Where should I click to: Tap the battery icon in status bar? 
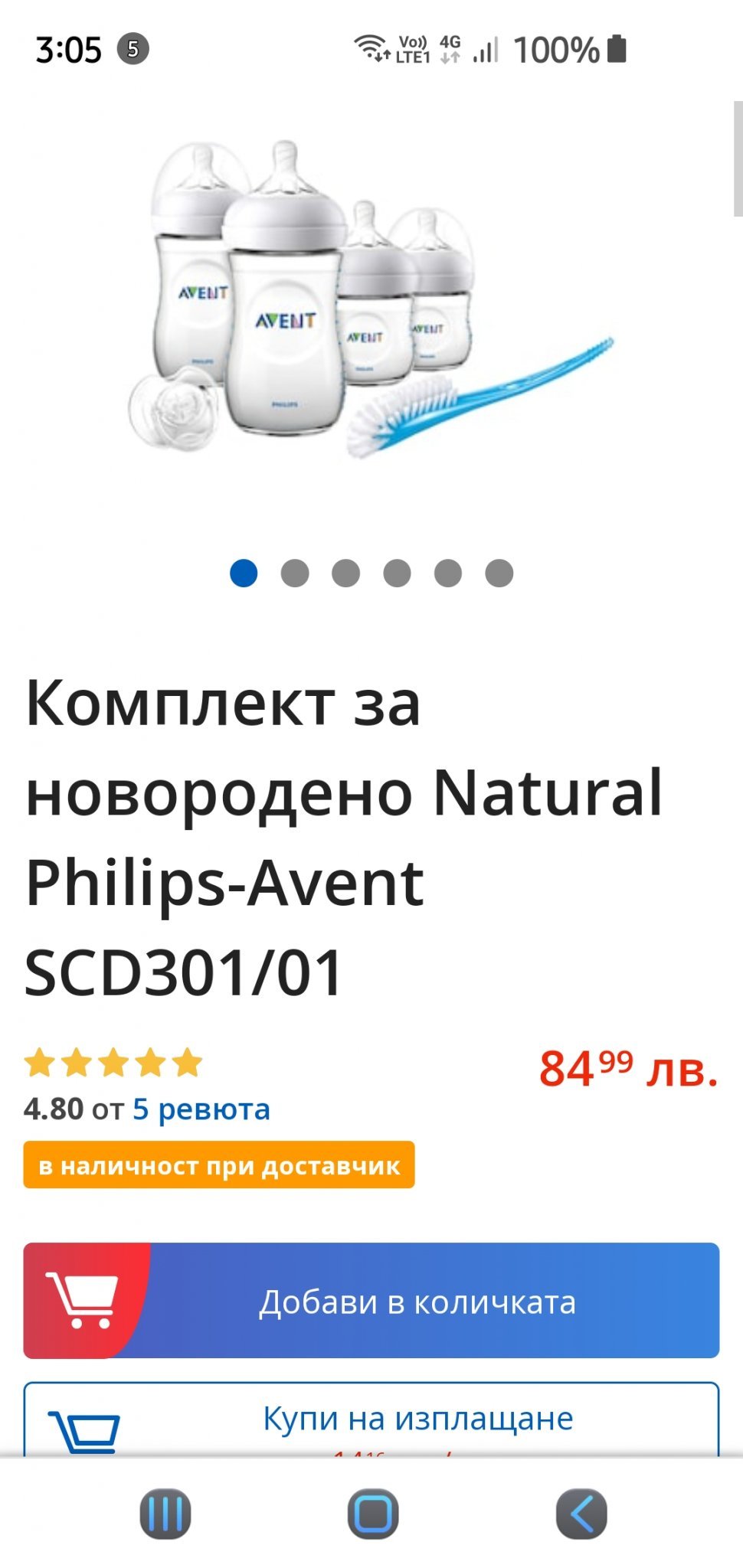point(617,48)
